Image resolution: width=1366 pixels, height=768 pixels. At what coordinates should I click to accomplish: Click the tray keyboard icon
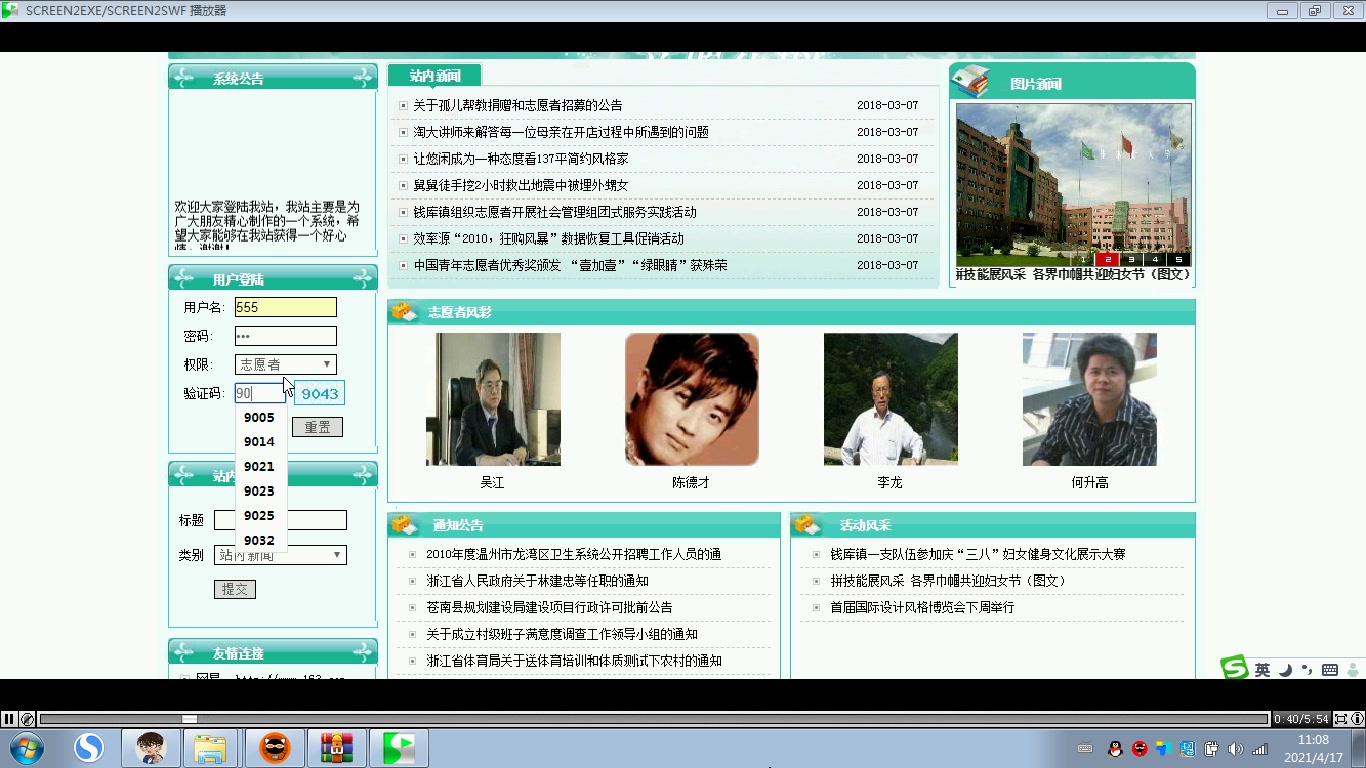1085,749
